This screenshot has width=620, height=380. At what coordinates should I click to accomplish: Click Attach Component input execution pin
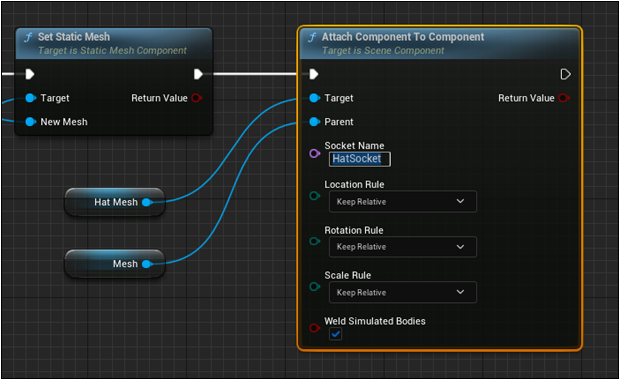pos(314,74)
